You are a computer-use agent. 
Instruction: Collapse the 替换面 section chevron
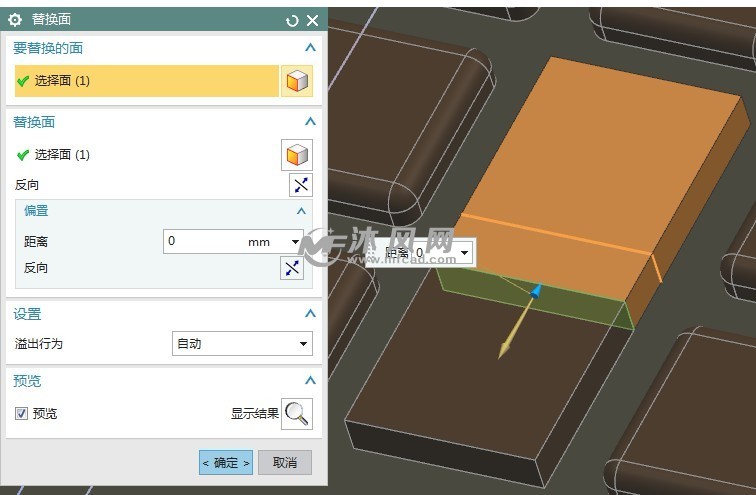point(310,121)
